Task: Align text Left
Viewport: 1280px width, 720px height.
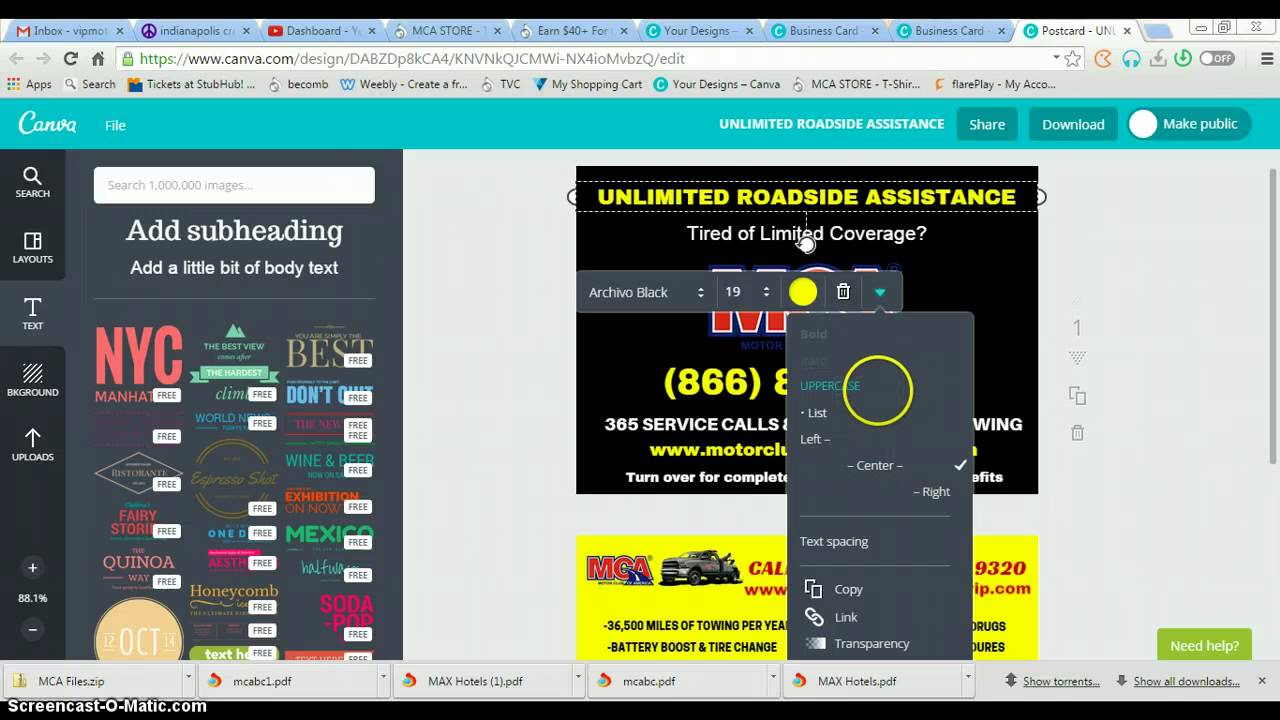Action: [815, 439]
